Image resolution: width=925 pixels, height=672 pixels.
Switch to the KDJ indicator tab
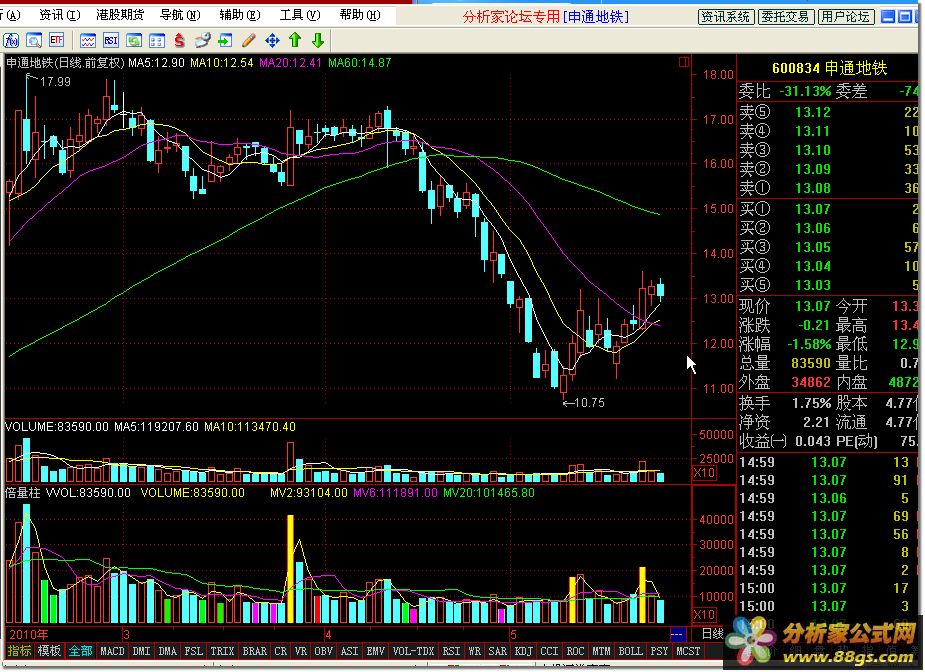523,651
